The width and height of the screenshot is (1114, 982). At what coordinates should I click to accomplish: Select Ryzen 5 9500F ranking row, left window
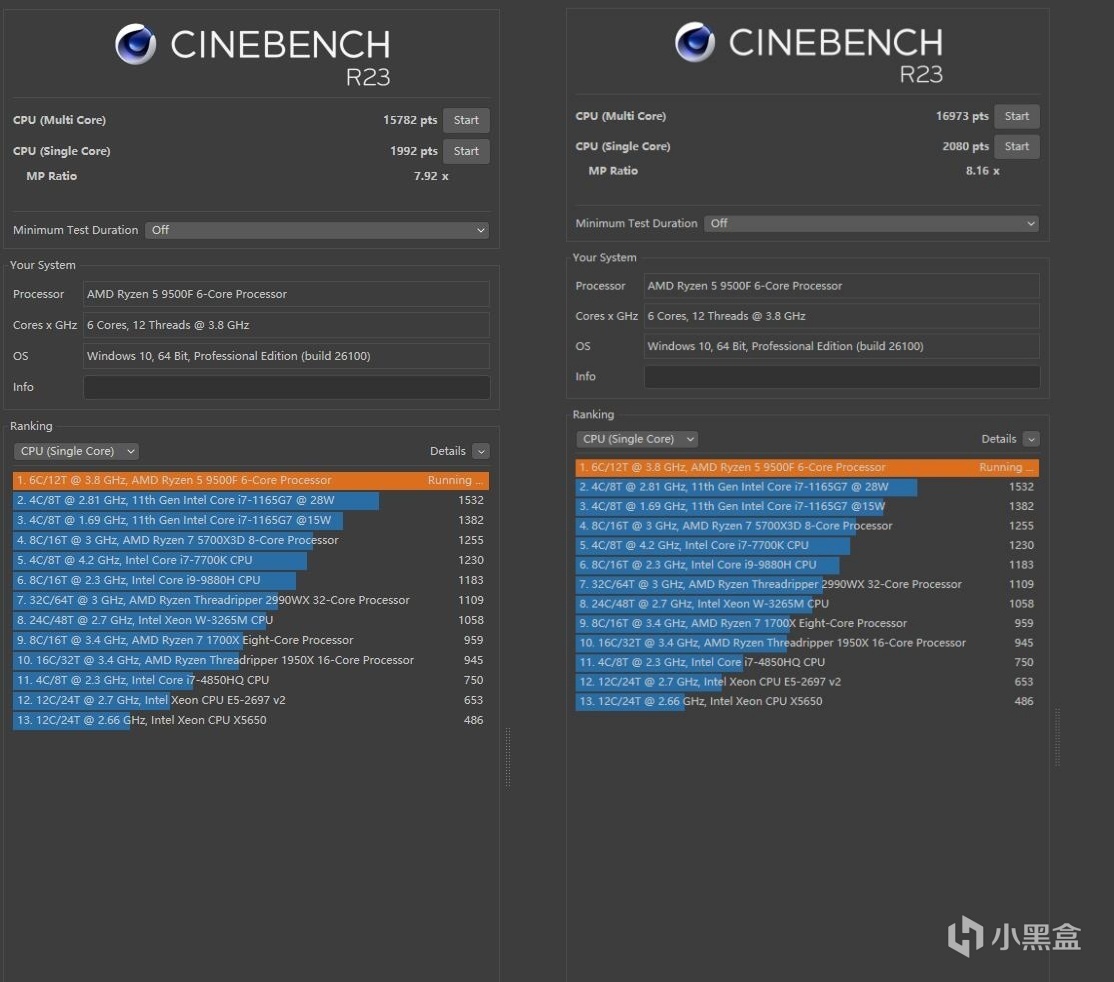(251, 480)
